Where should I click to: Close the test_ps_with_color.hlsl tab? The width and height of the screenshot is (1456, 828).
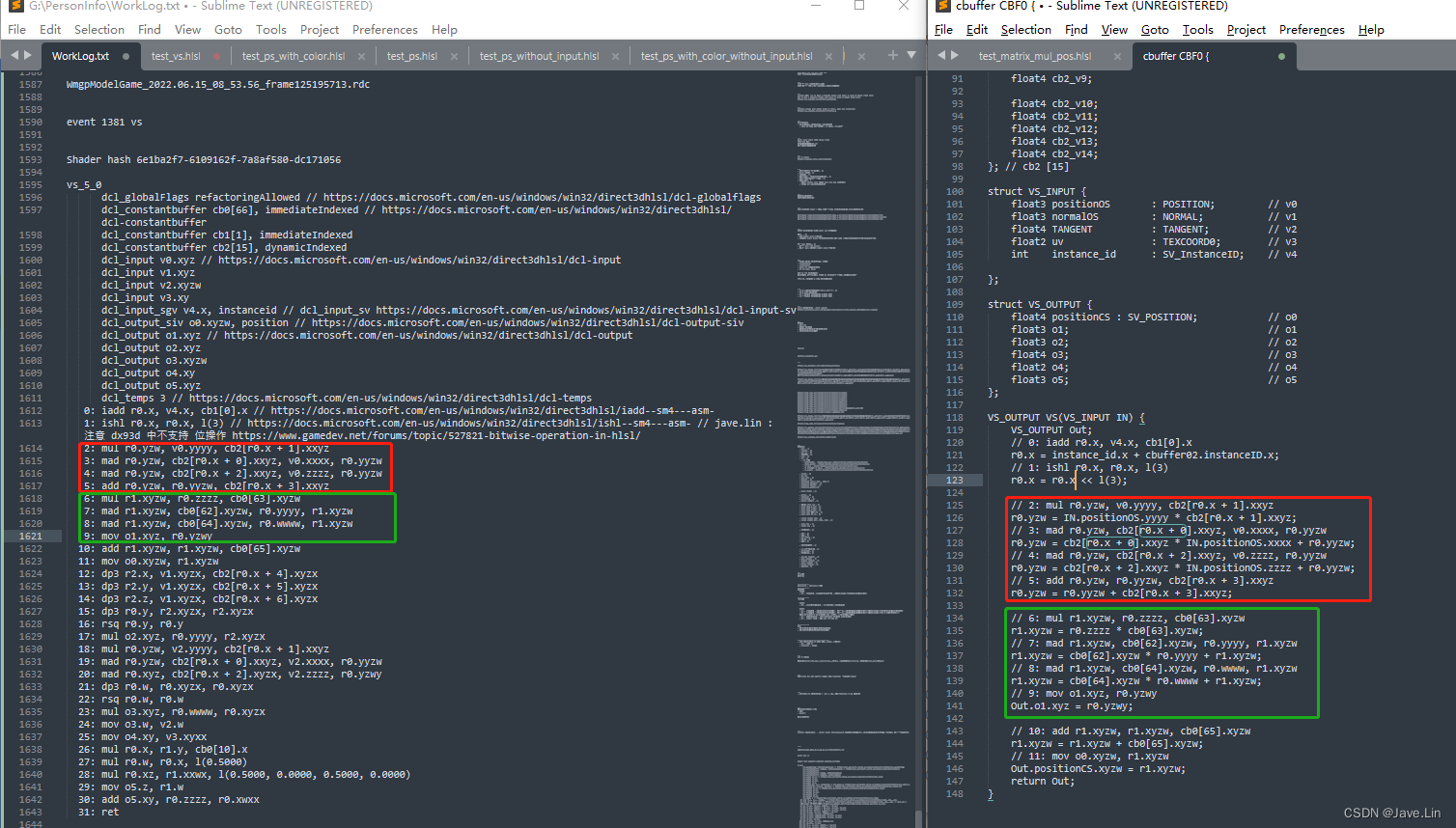(x=361, y=56)
